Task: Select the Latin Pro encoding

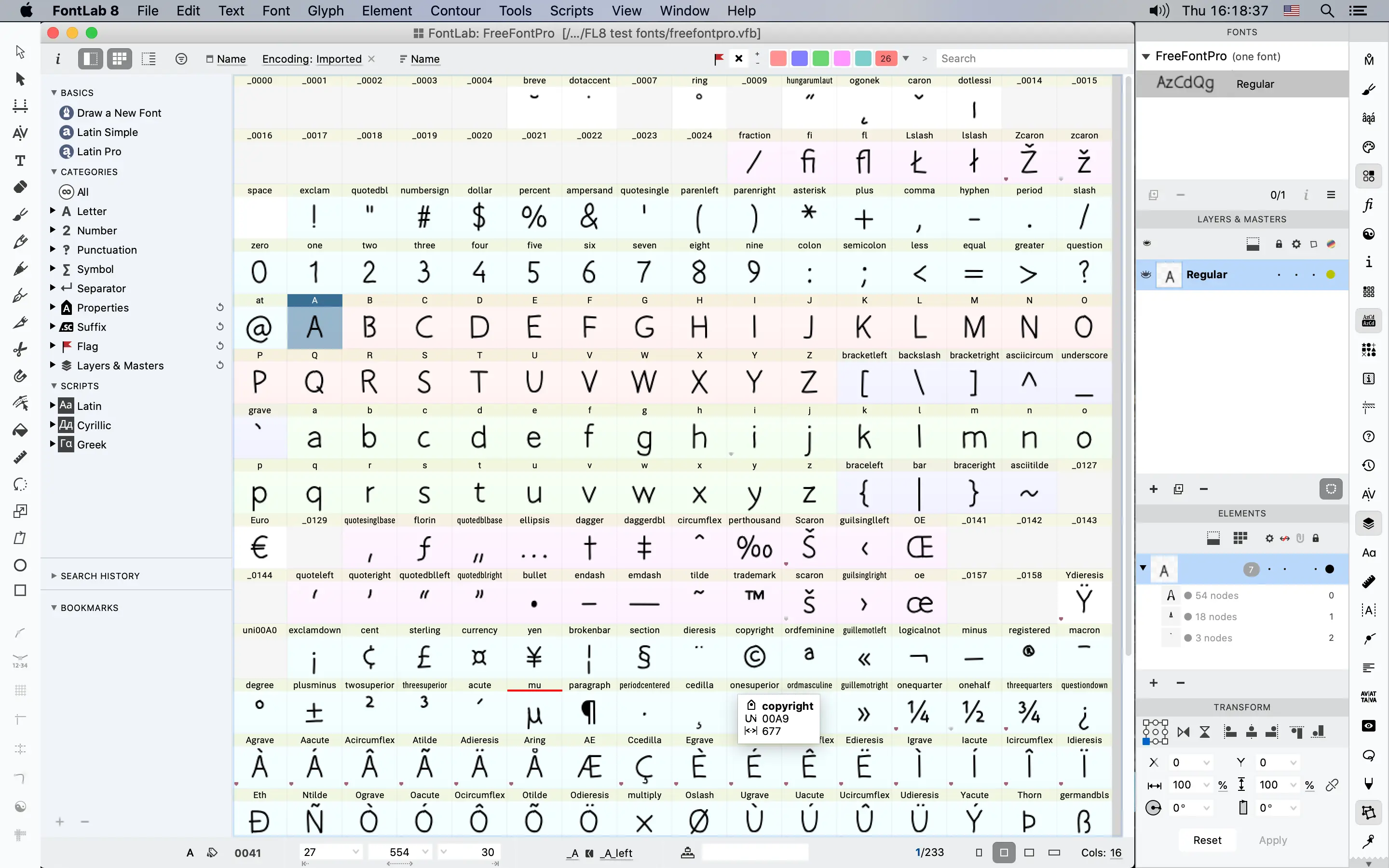Action: pos(99,151)
